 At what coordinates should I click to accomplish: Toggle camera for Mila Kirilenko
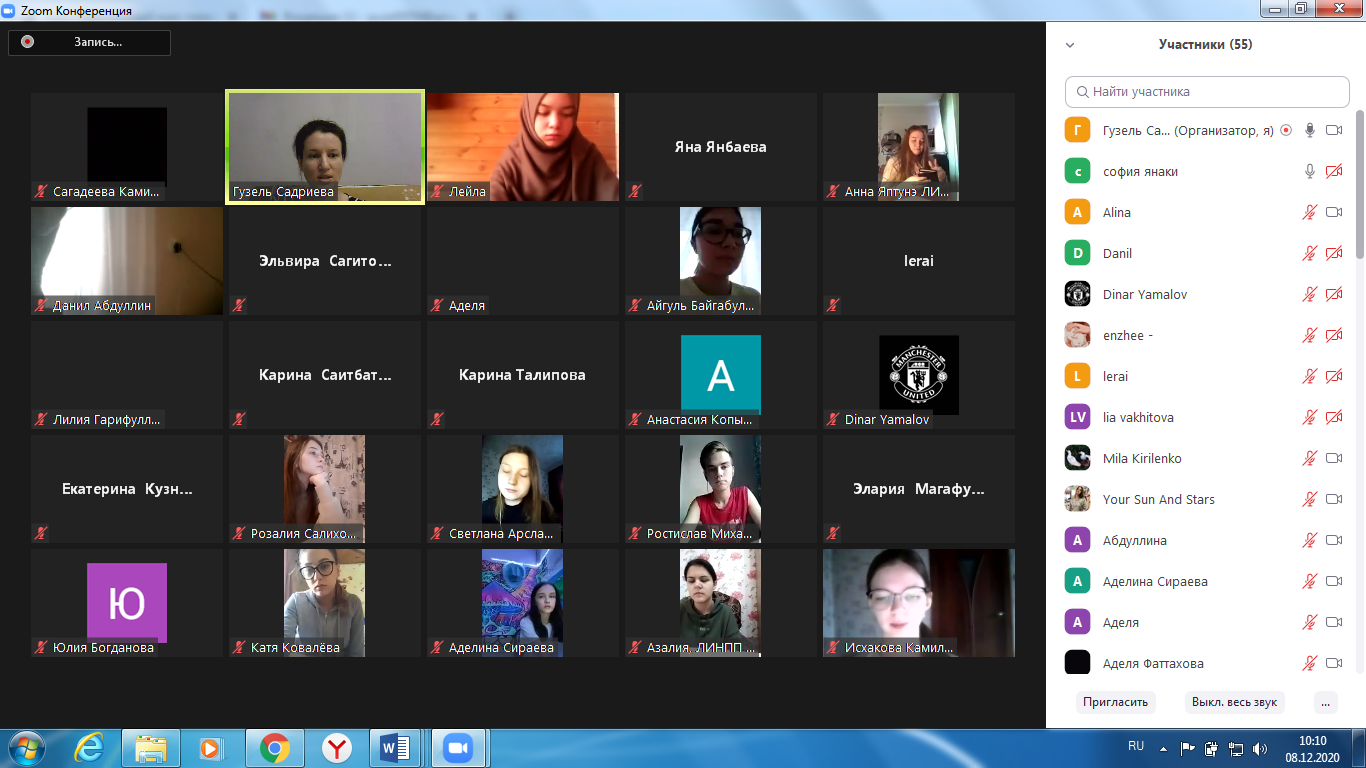(x=1333, y=459)
